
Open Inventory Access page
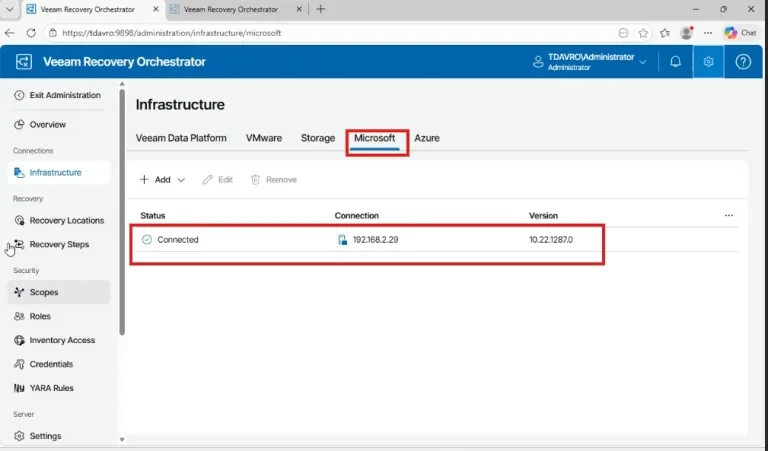(62, 340)
